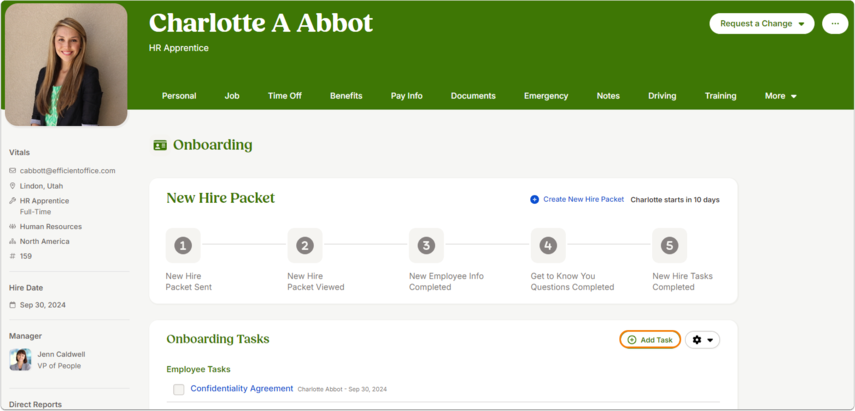Open the Request a Change dropdown
This screenshot has width=855, height=411.
coord(762,23)
